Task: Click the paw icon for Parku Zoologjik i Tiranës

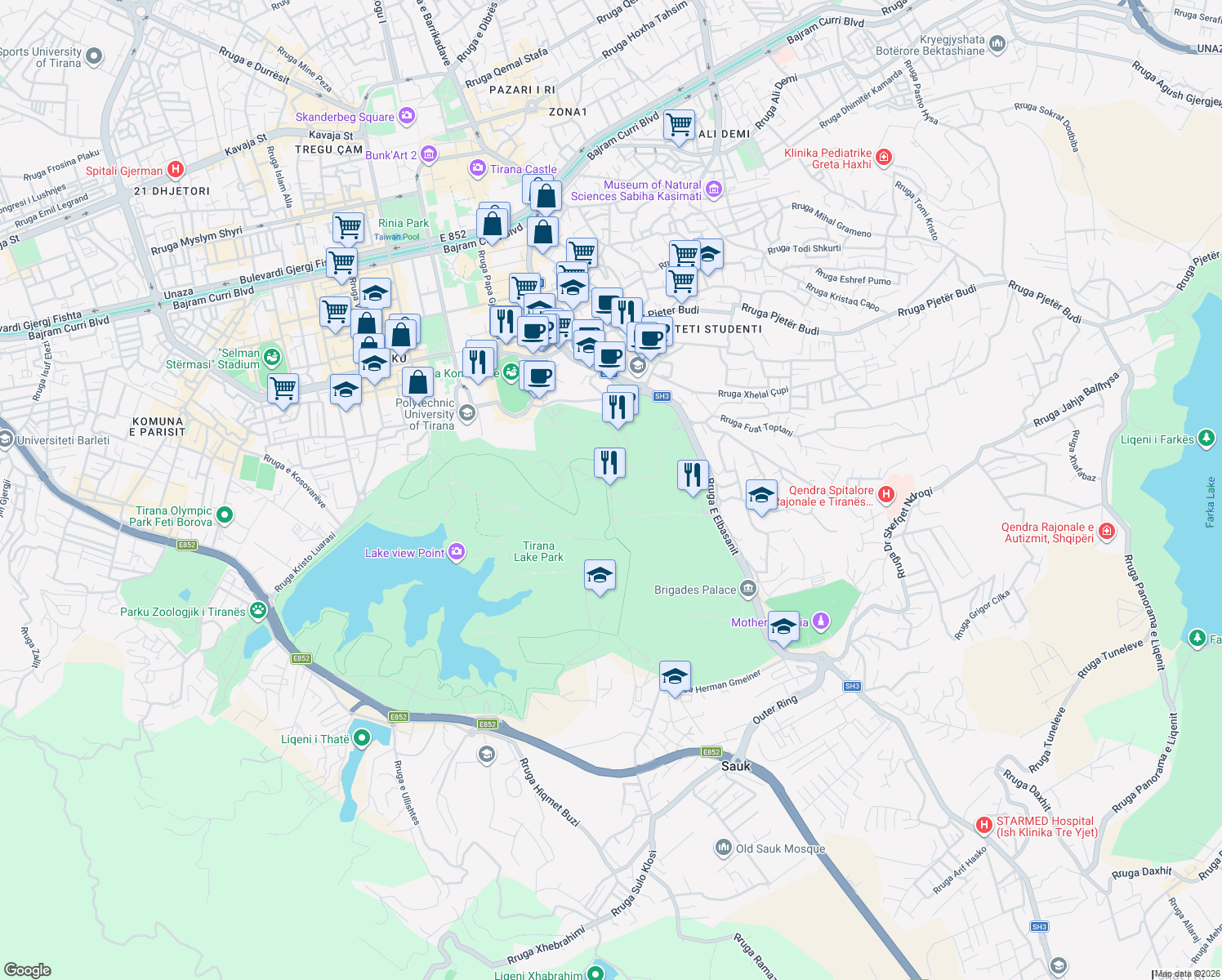Action: pyautogui.click(x=256, y=610)
